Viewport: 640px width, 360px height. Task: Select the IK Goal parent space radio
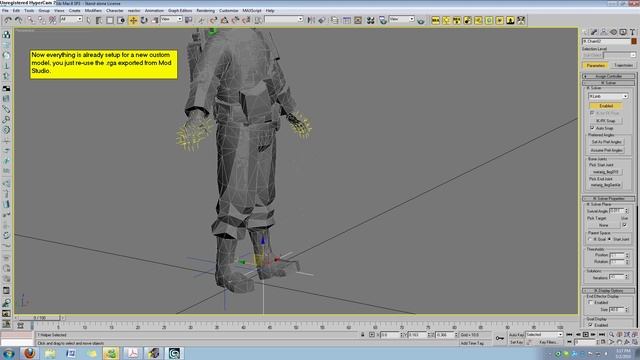(x=590, y=239)
